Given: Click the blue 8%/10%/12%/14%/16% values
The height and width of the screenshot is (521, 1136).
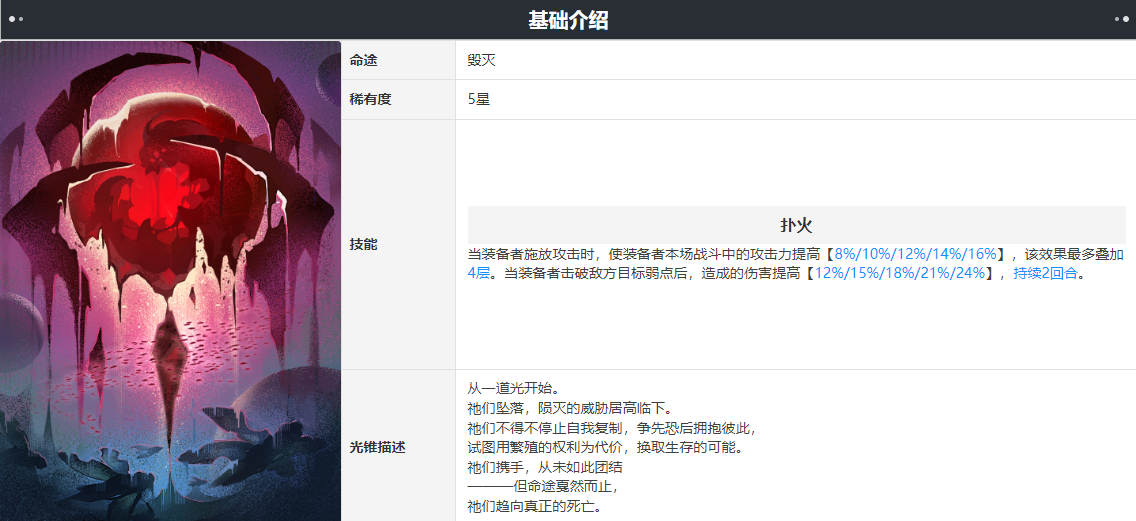Looking at the screenshot, I should click(916, 254).
